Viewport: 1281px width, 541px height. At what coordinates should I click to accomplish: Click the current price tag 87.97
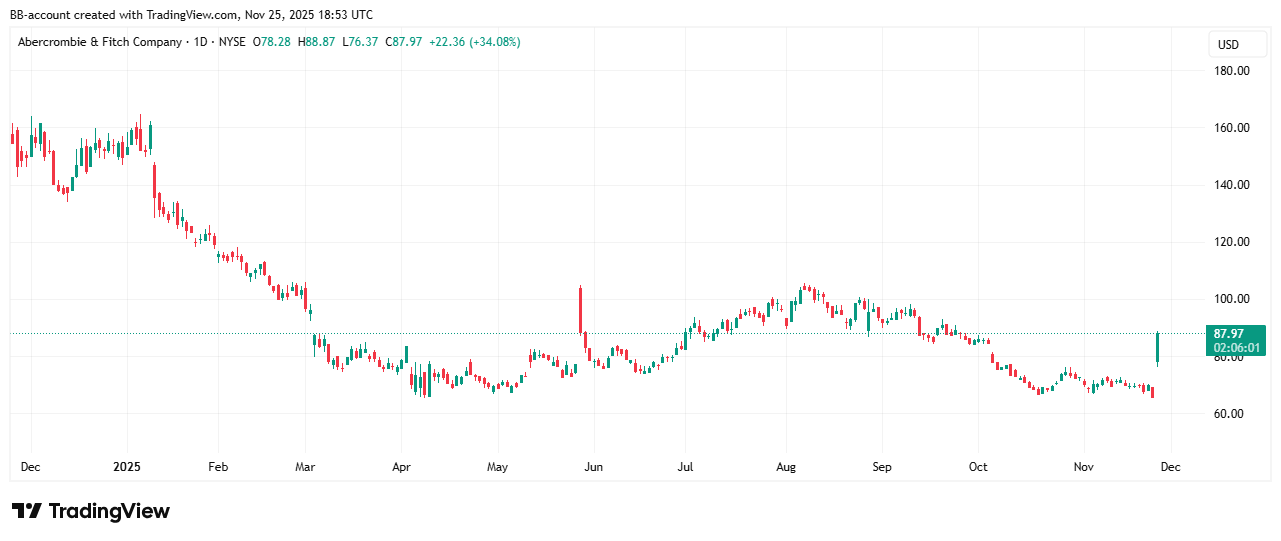[1236, 333]
